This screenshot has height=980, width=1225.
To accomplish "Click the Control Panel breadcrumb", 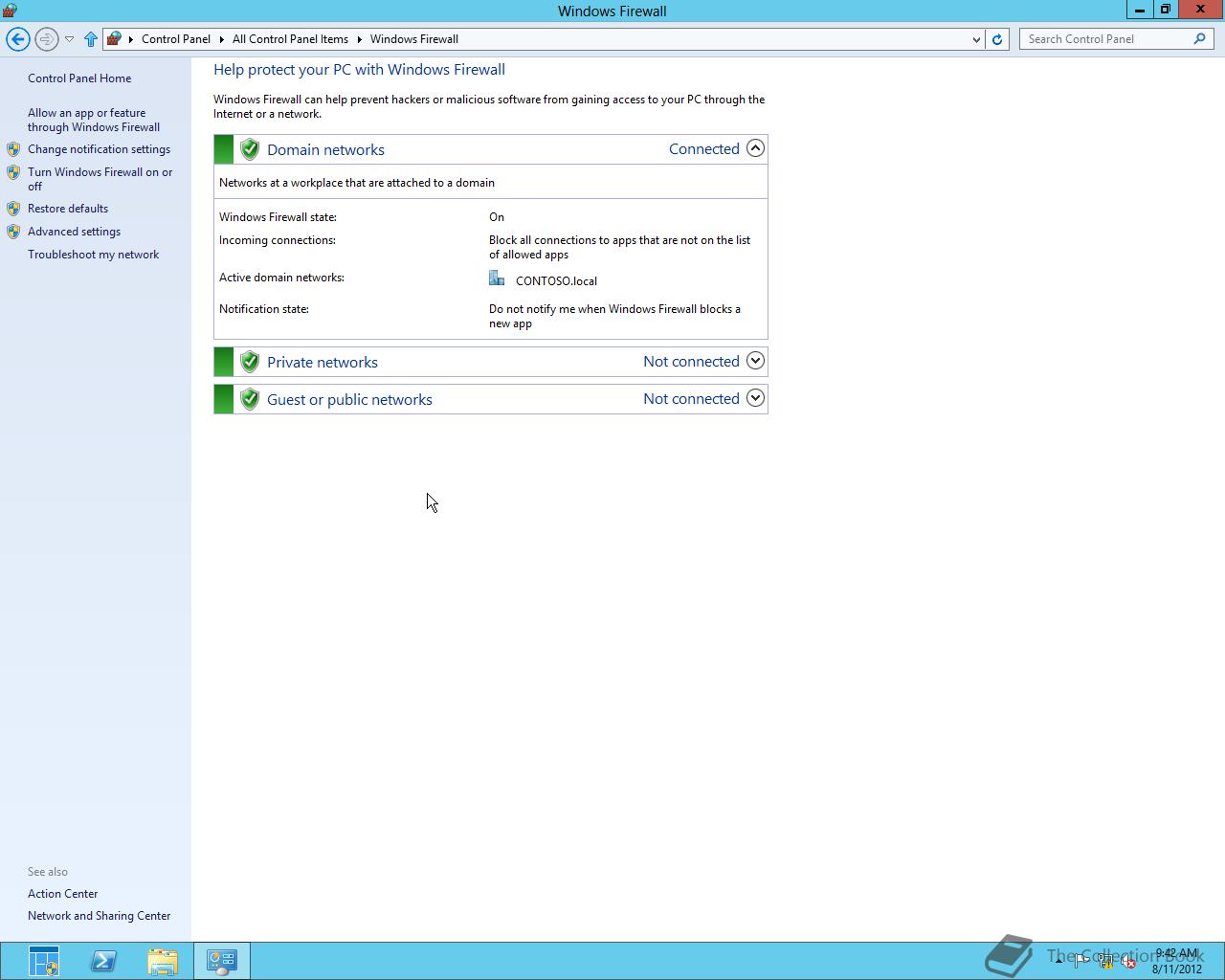I will click(x=176, y=39).
